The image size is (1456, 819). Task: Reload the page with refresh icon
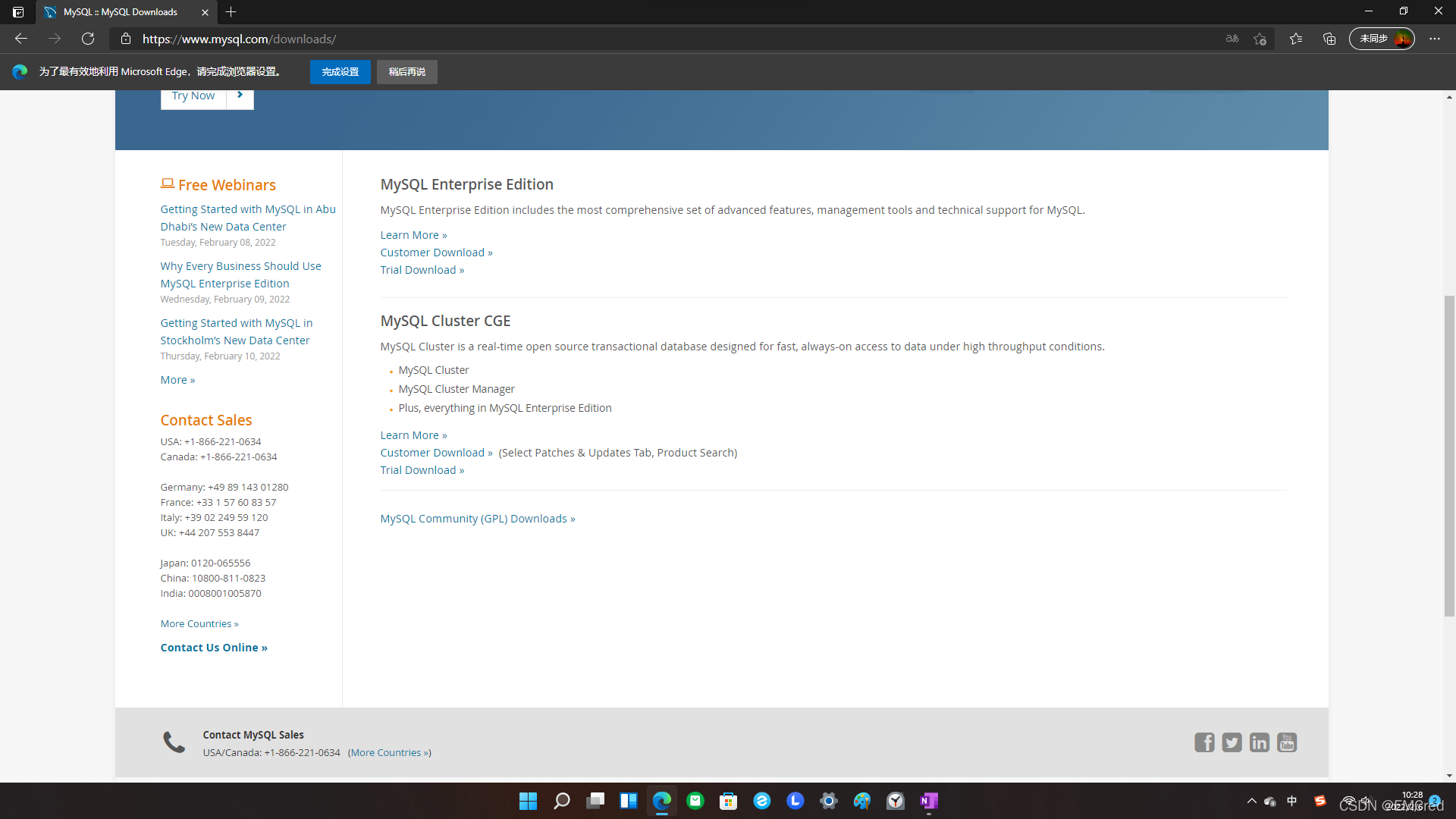88,39
